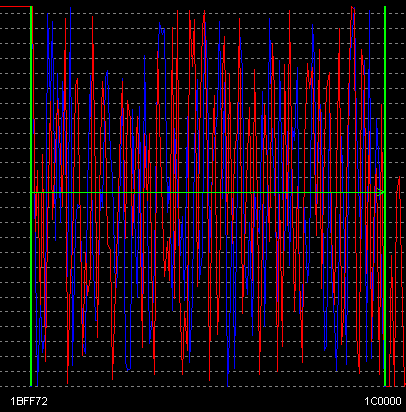Click the junction of center line and start marker

point(31,192)
